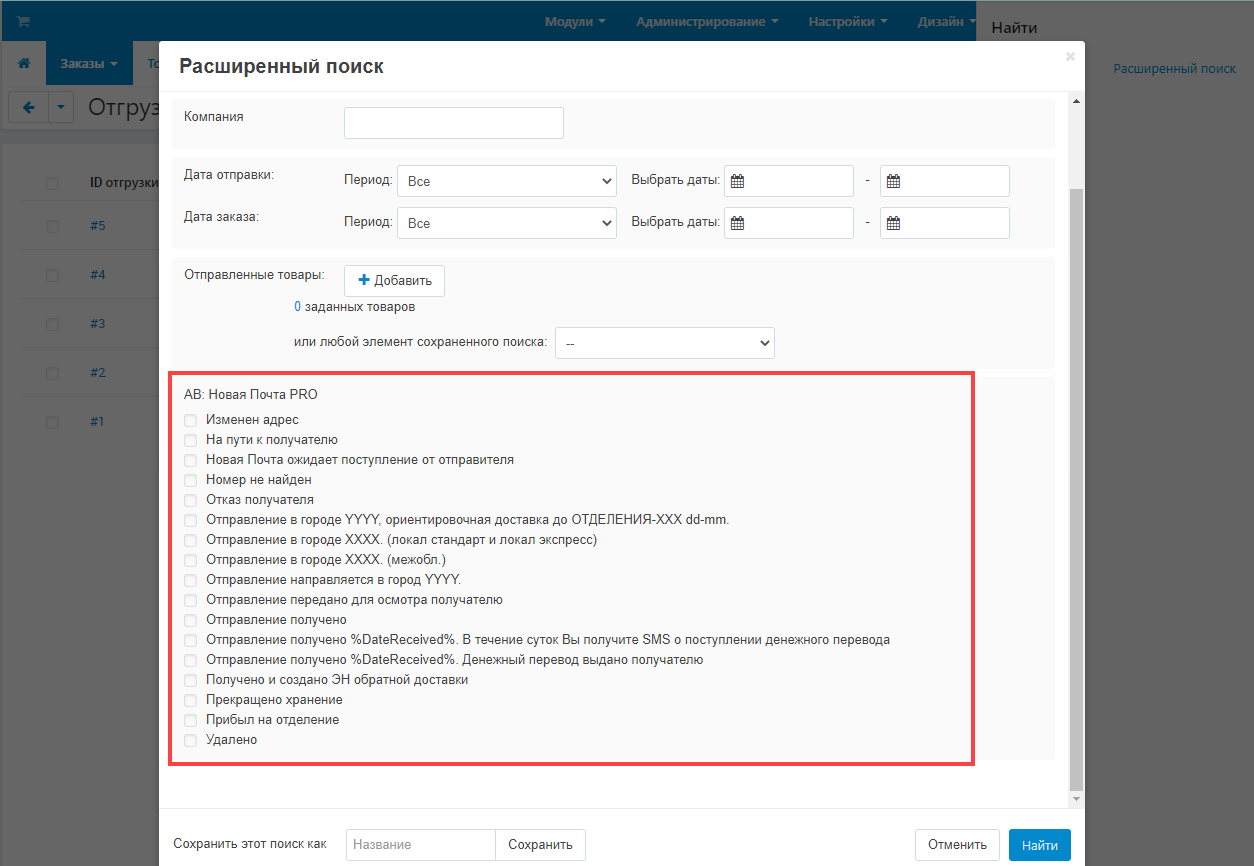The image size is (1254, 866).
Task: Open calendar for order date start
Action: [738, 223]
